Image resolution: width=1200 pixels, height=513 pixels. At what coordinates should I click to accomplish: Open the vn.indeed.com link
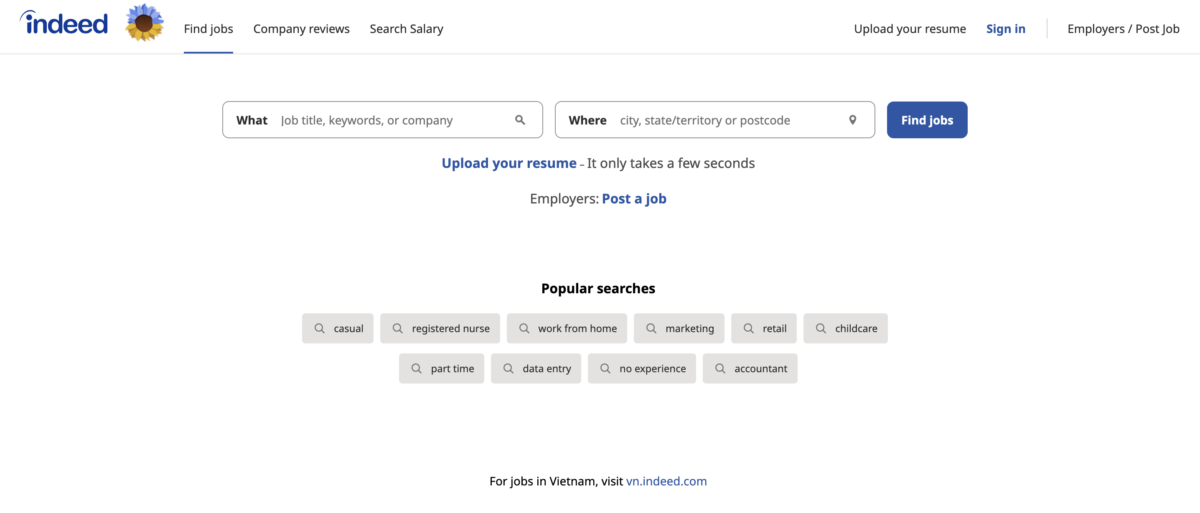click(666, 481)
